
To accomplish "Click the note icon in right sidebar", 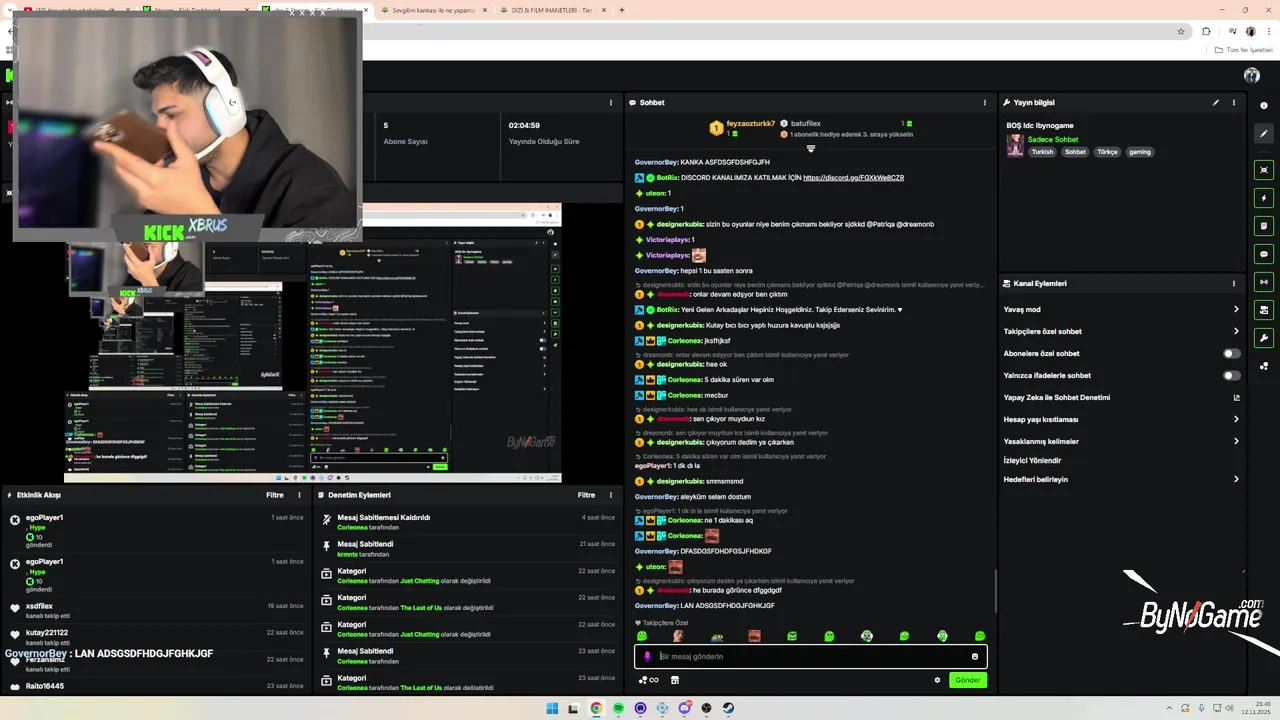I will coord(1264,226).
